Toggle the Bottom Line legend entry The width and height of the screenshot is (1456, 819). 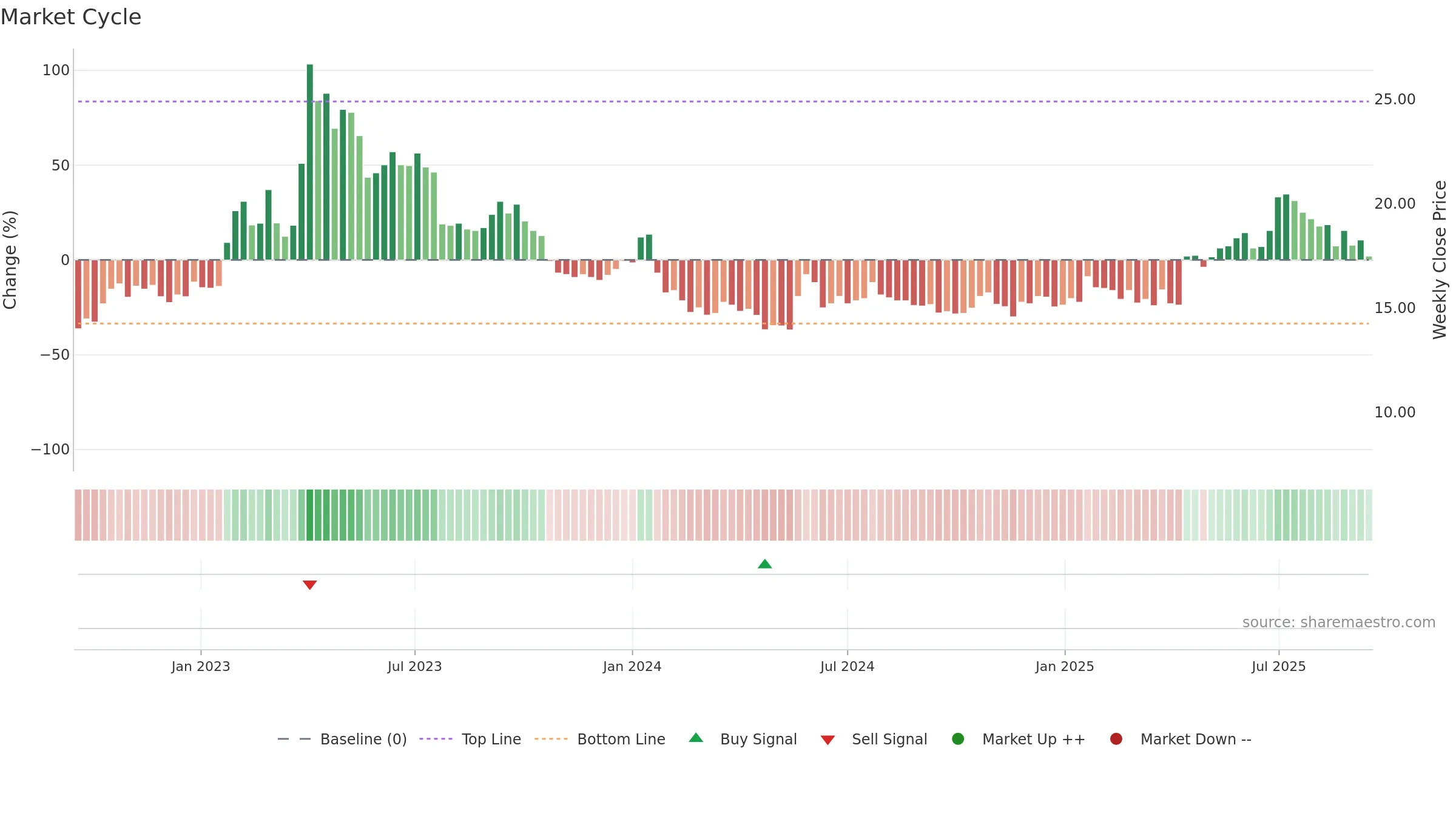coord(600,739)
